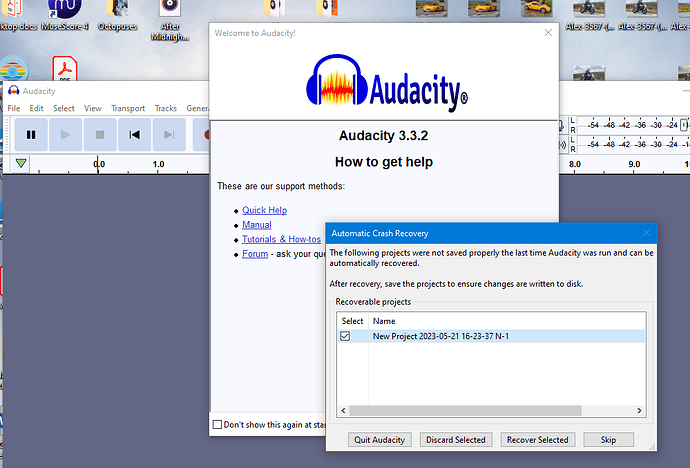Click the Play button in the toolbar
The width and height of the screenshot is (690, 468).
[x=65, y=135]
